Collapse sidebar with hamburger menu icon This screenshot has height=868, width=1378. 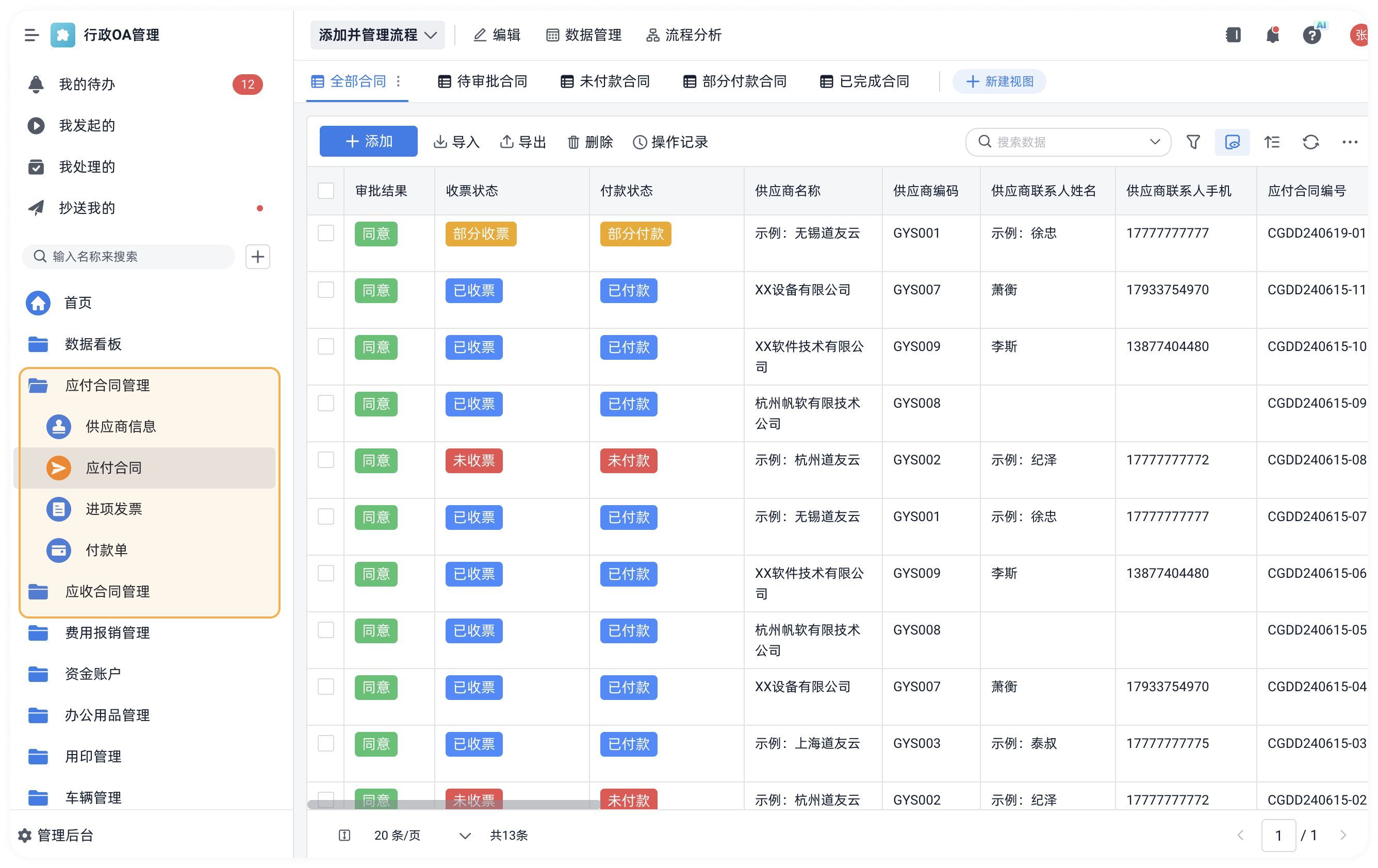tap(31, 35)
